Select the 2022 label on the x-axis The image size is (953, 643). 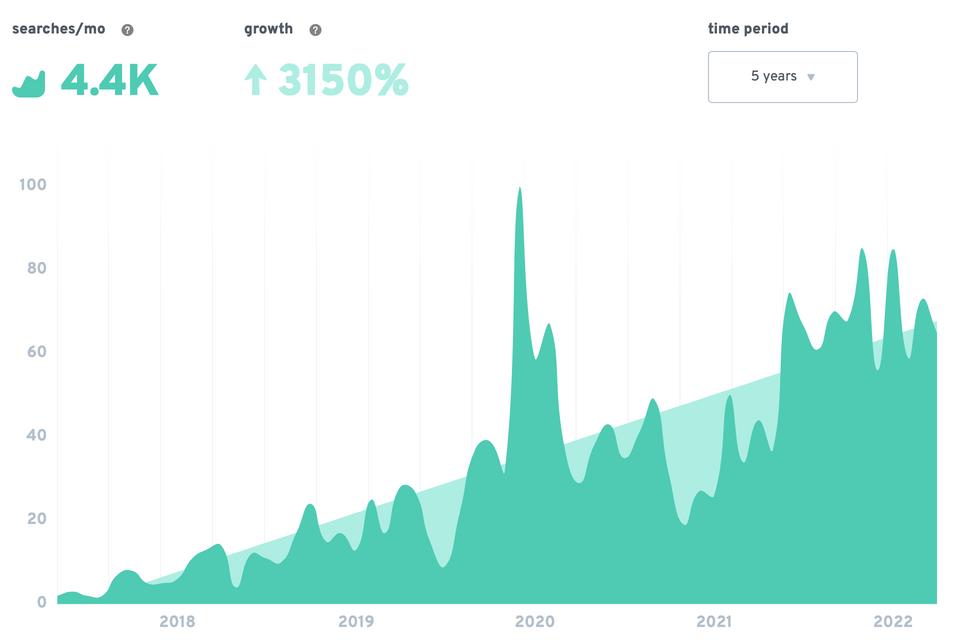click(893, 622)
